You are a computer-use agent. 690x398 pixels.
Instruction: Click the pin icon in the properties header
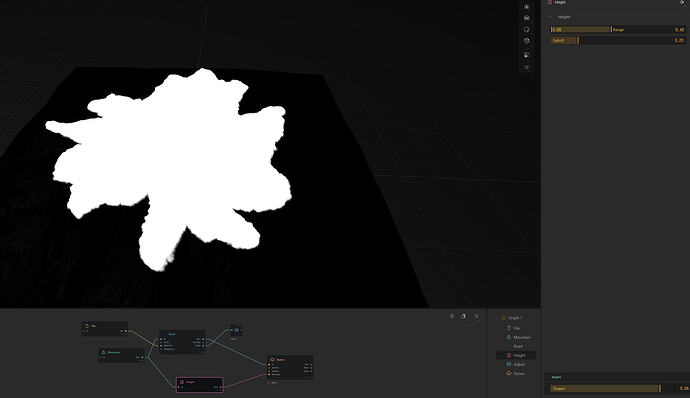pyautogui.click(x=682, y=2)
